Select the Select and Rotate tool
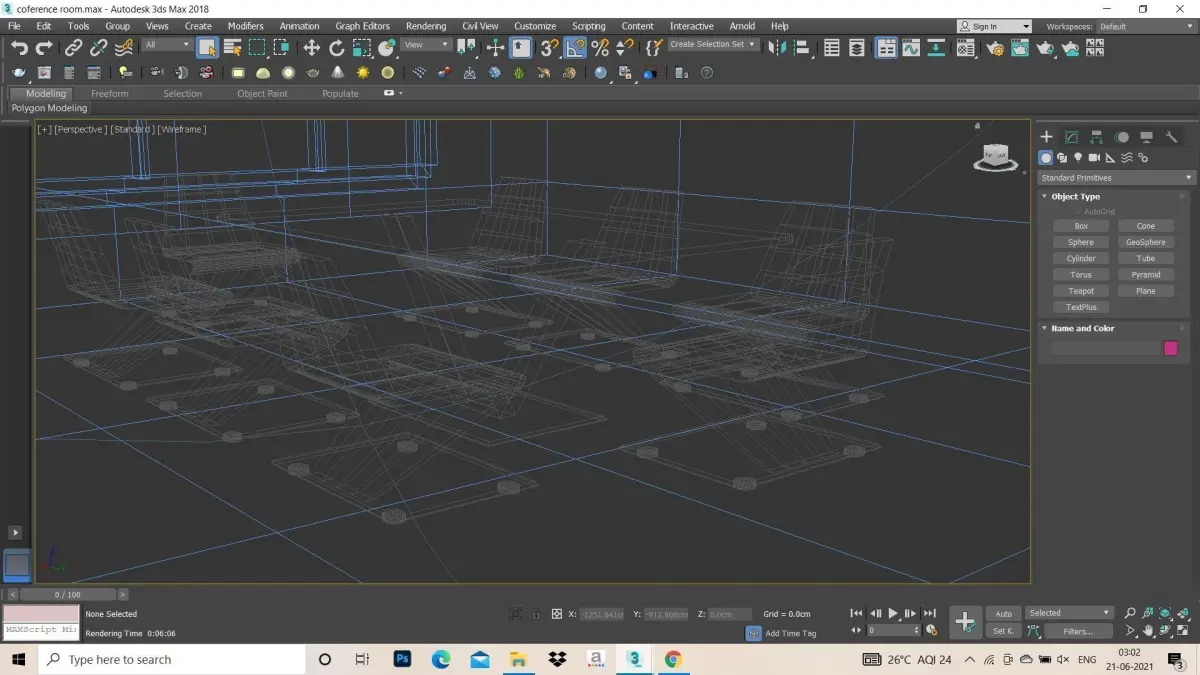The height and width of the screenshot is (675, 1200). [x=337, y=47]
